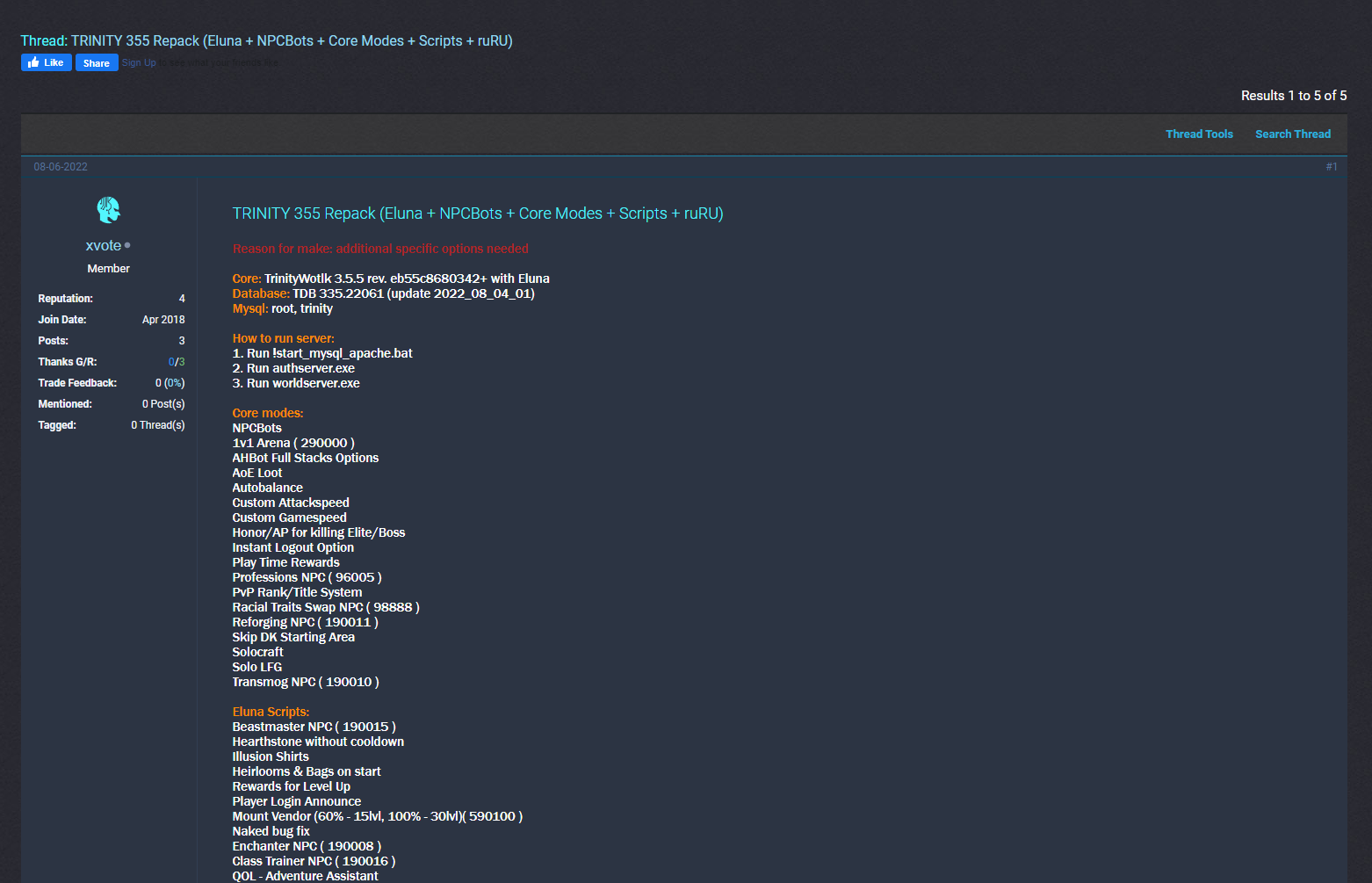Click 'Reforging NPC ( 190011 )' entry
Image resolution: width=1372 pixels, height=883 pixels.
[306, 622]
